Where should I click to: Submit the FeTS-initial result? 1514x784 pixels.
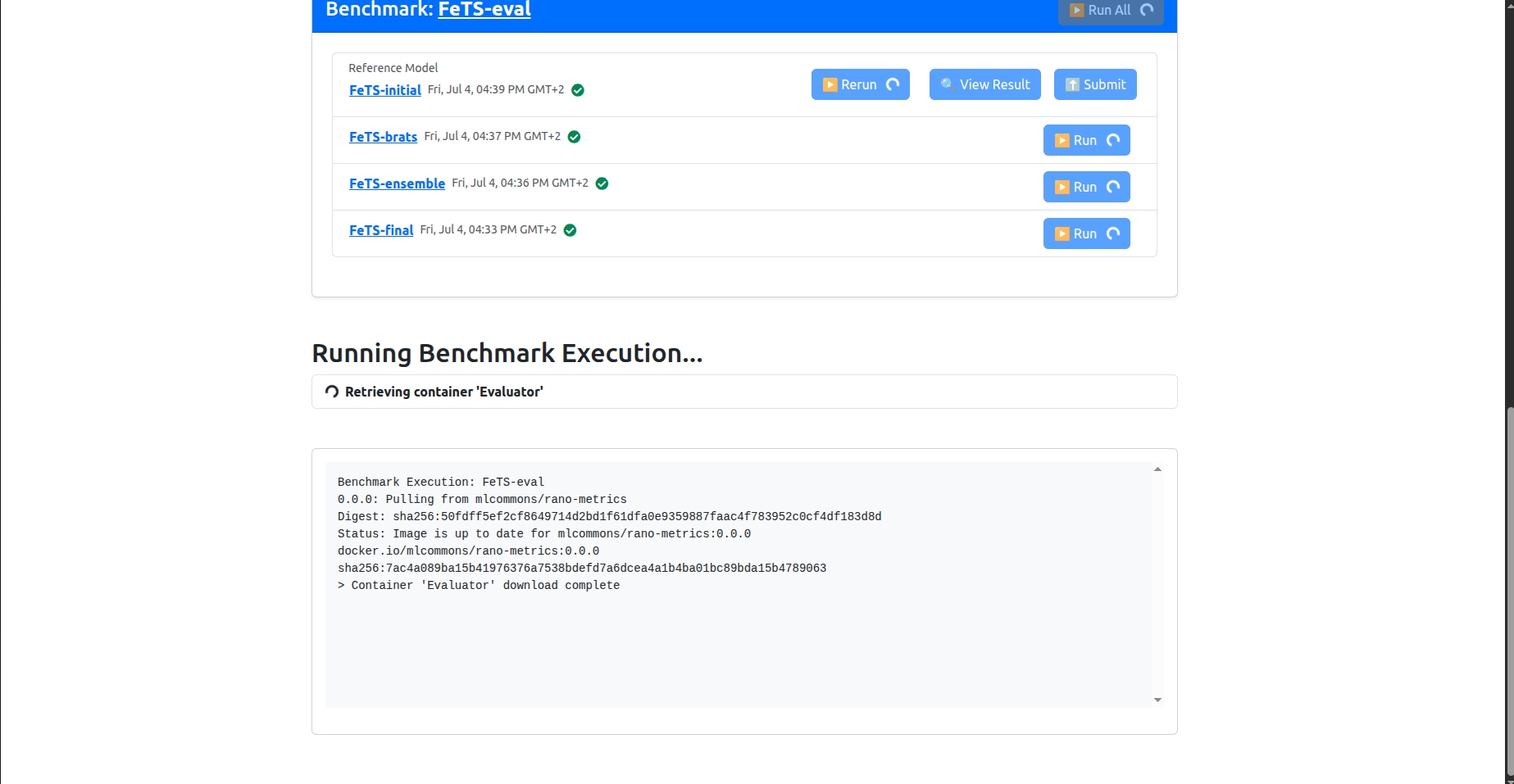[x=1095, y=84]
